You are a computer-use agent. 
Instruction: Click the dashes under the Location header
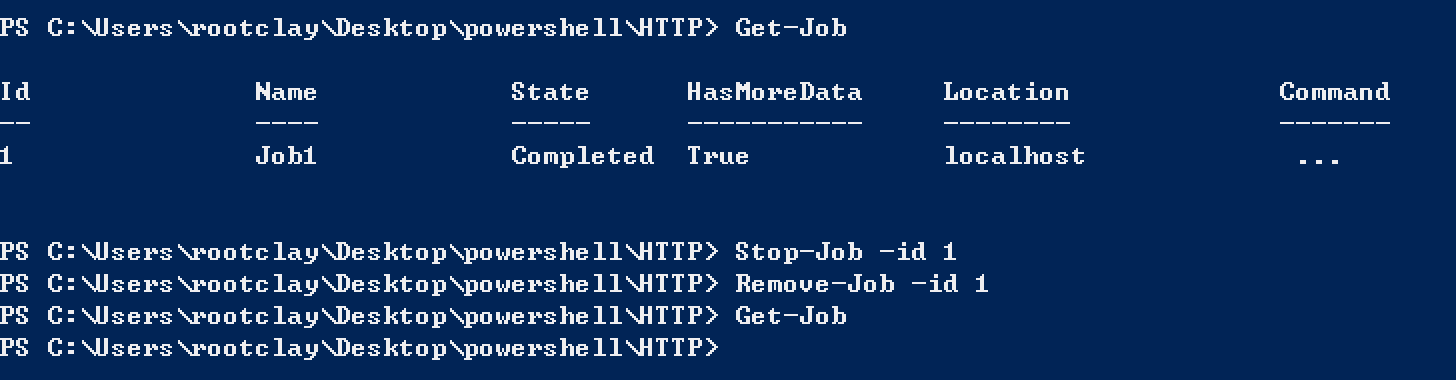[x=1006, y=123]
